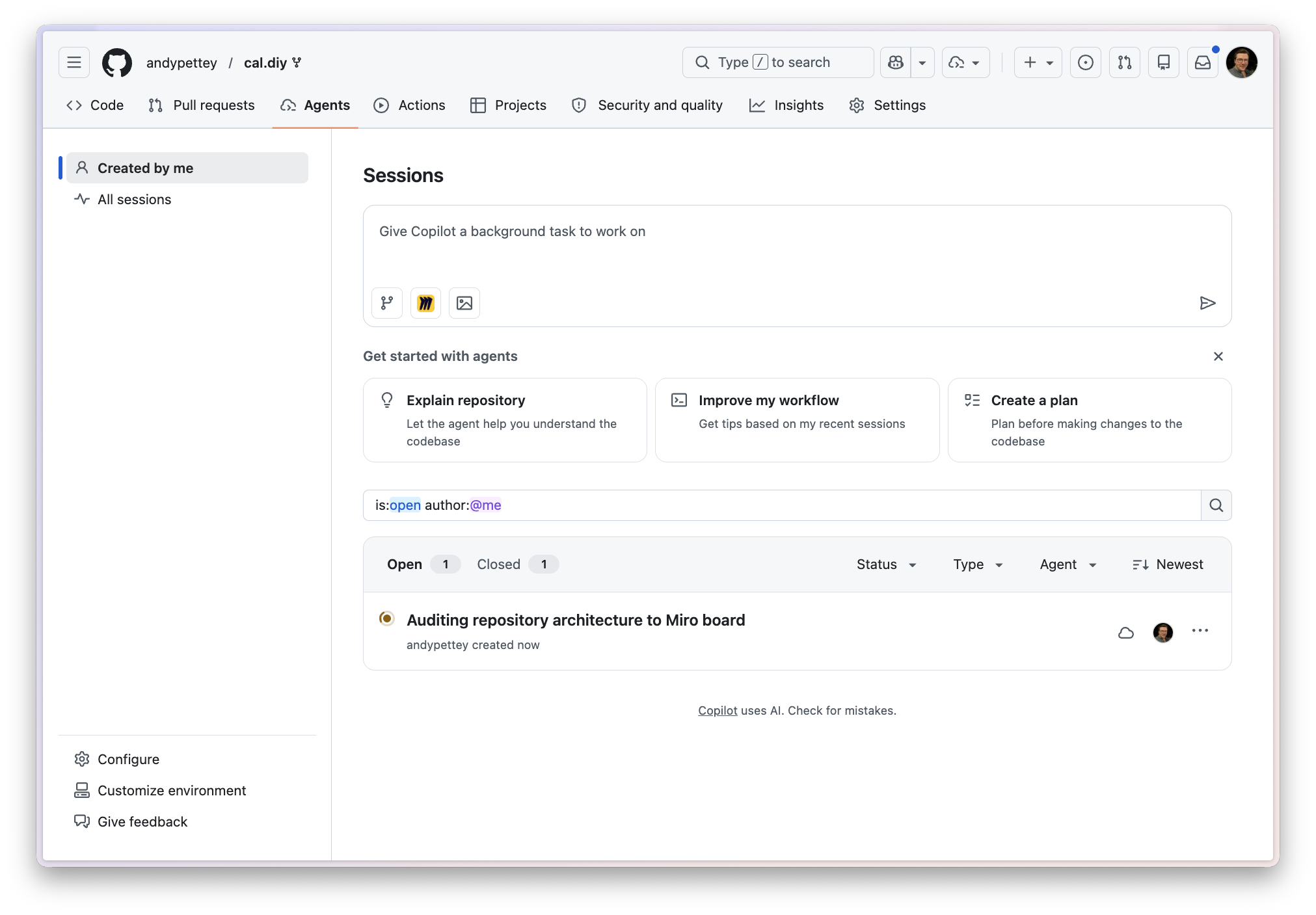Open the Copilot chat icon

tap(896, 62)
